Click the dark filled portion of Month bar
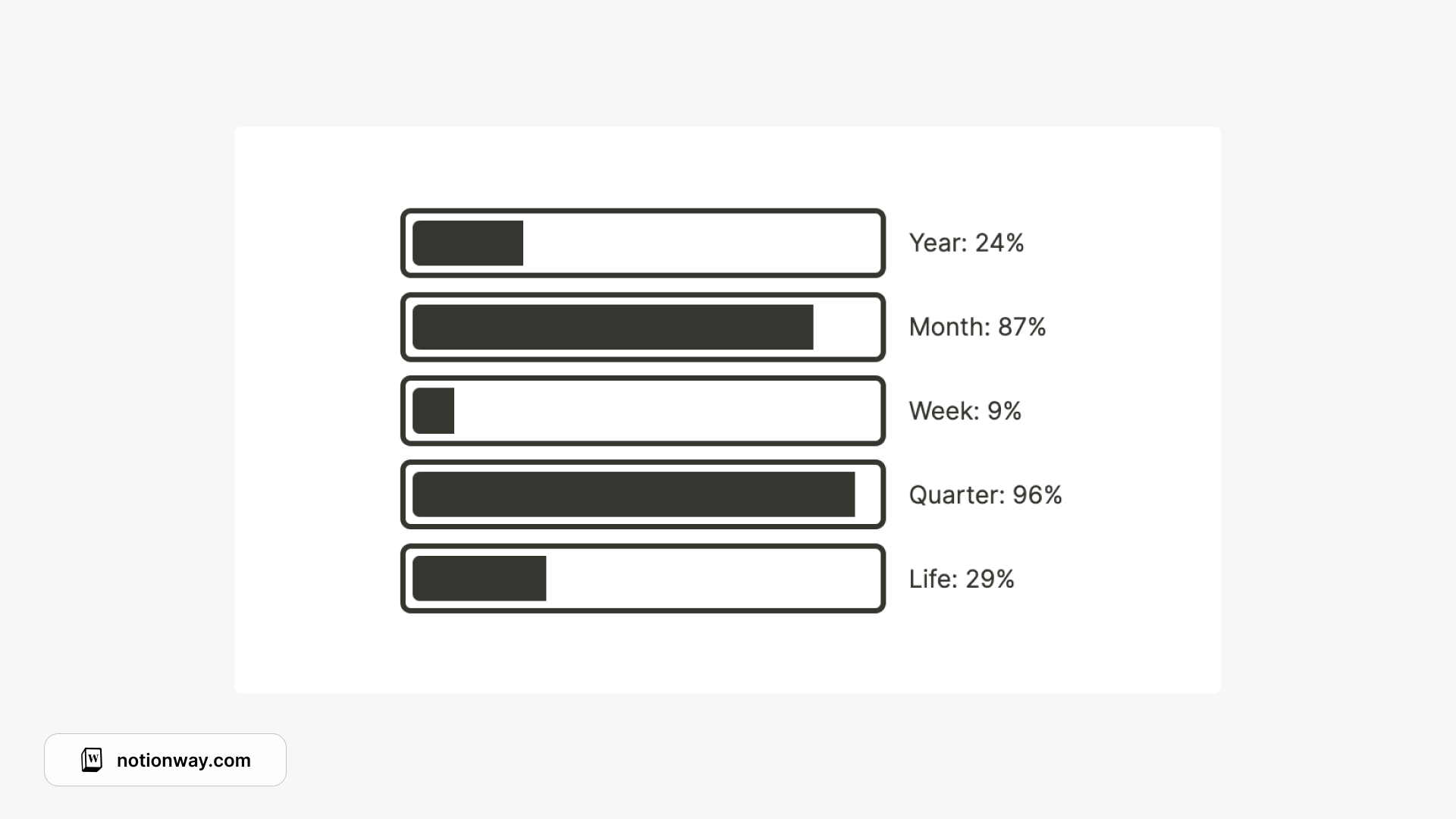This screenshot has height=819, width=1456. [x=613, y=327]
